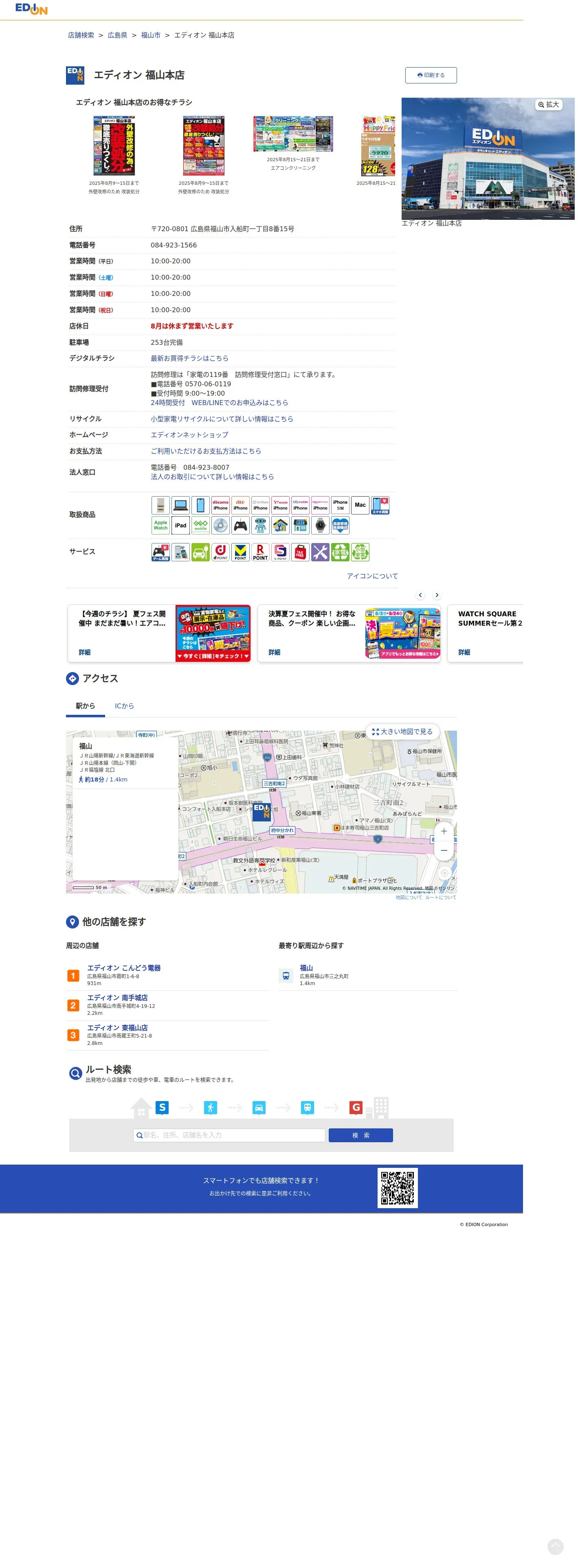
Task: Click the scroll-to-top arrow button
Action: 556,1547
